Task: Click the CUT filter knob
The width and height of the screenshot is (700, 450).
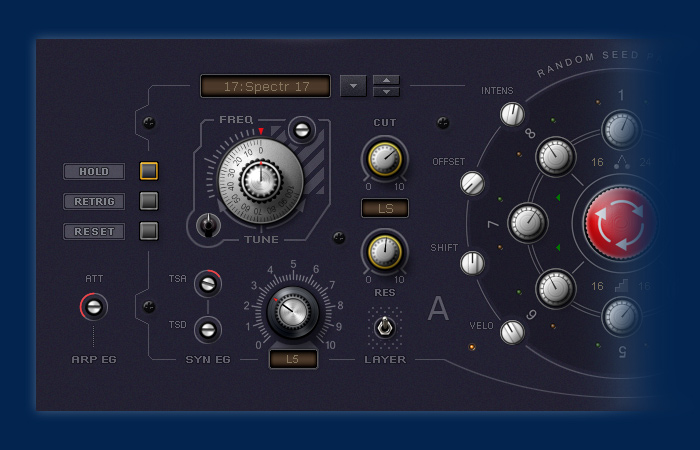Action: (x=384, y=157)
